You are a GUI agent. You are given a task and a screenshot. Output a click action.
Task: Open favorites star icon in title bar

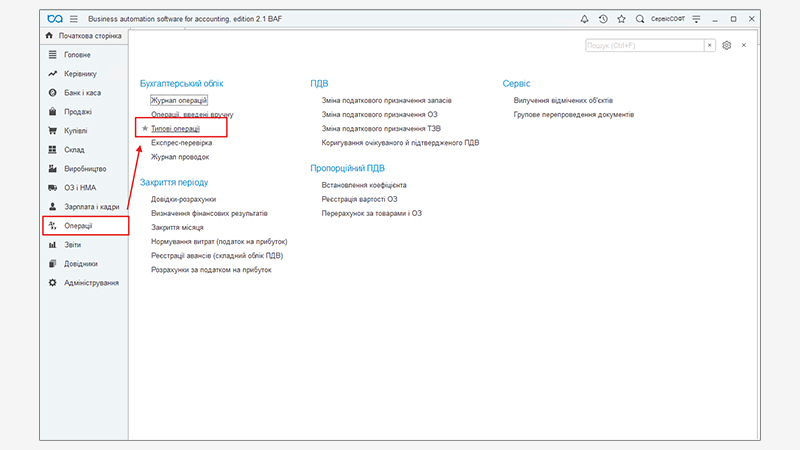(x=621, y=19)
